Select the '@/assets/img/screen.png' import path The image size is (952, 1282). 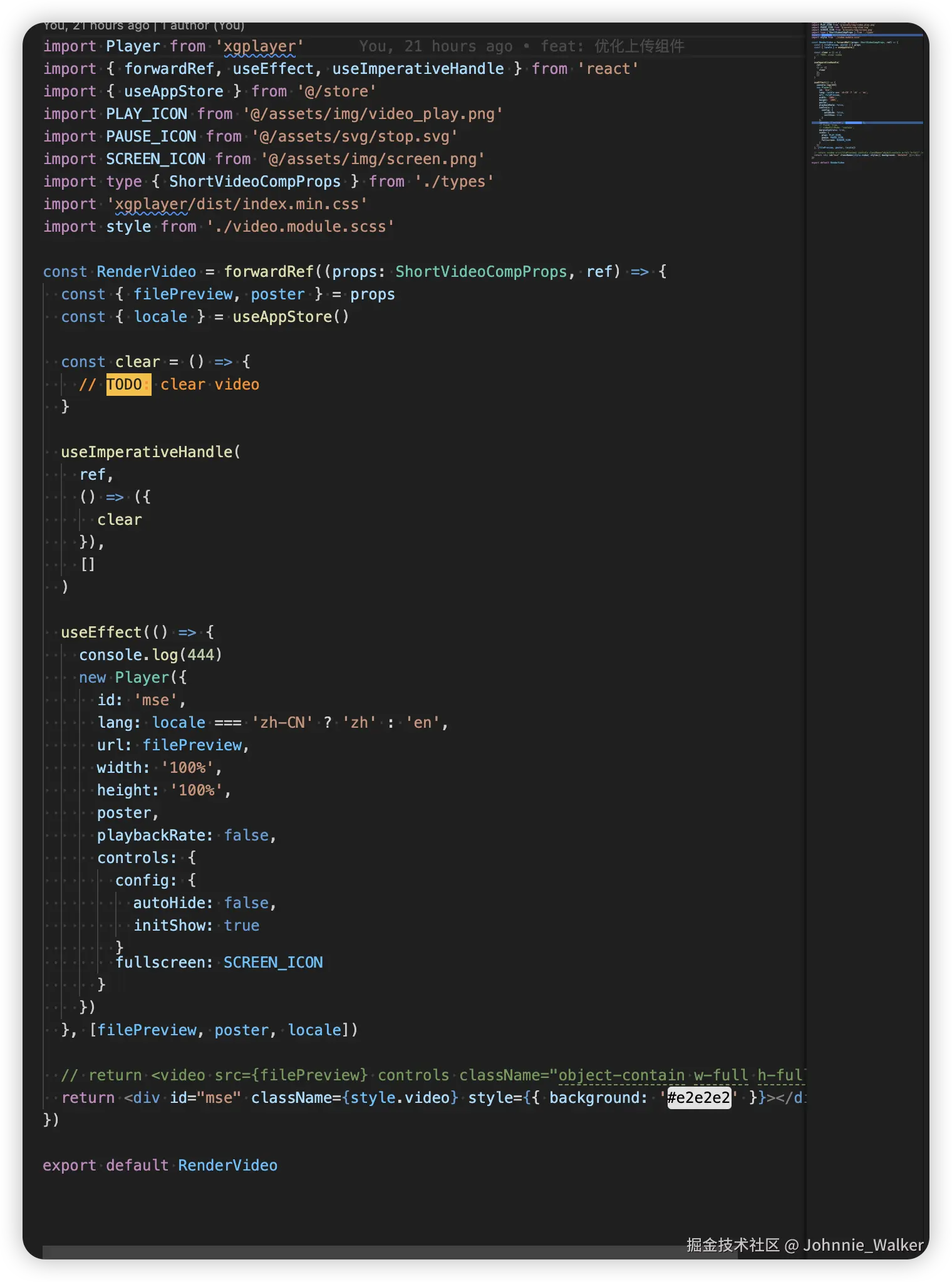coord(373,159)
